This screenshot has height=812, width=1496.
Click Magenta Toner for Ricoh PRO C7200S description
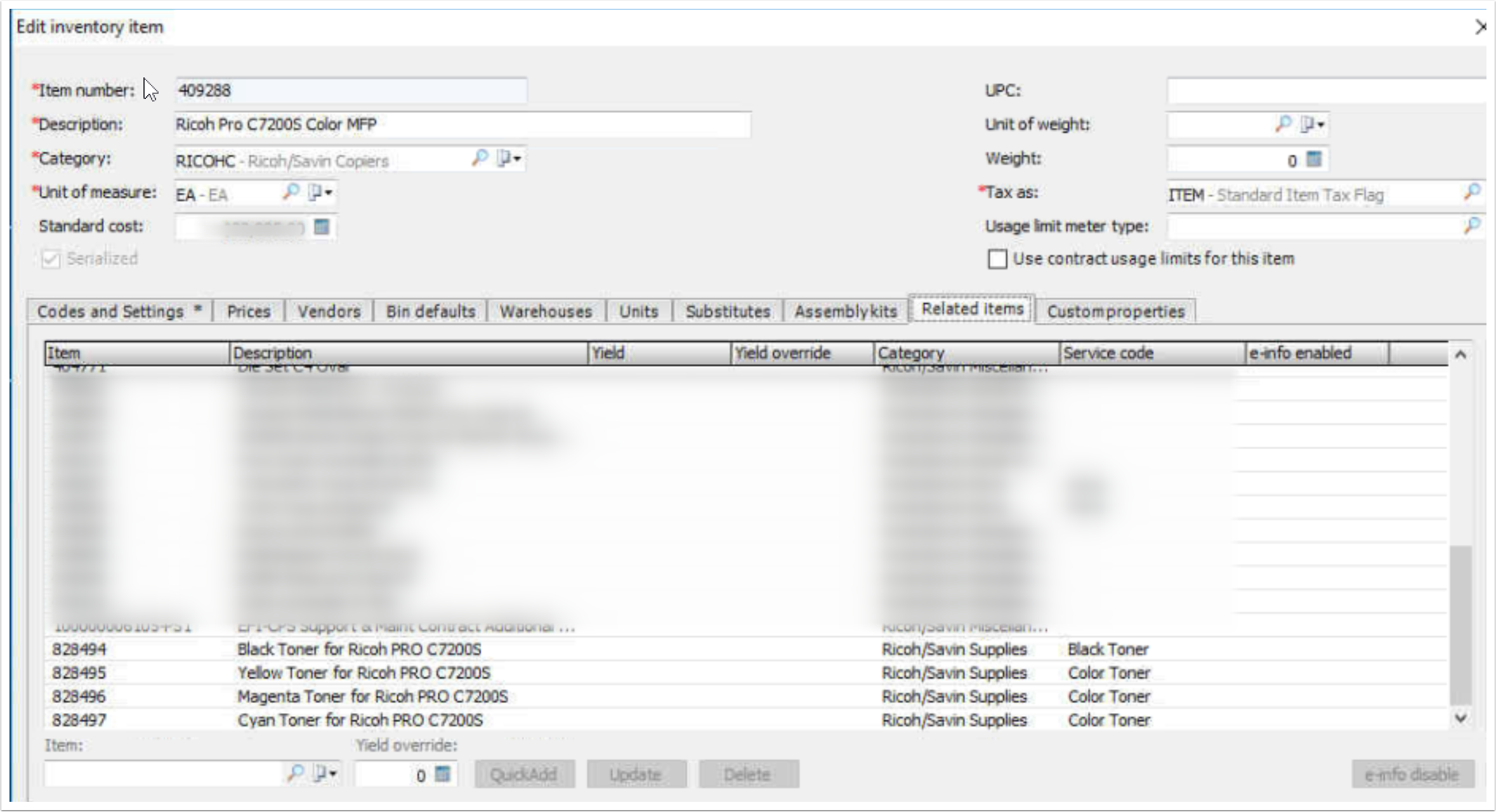pos(372,696)
